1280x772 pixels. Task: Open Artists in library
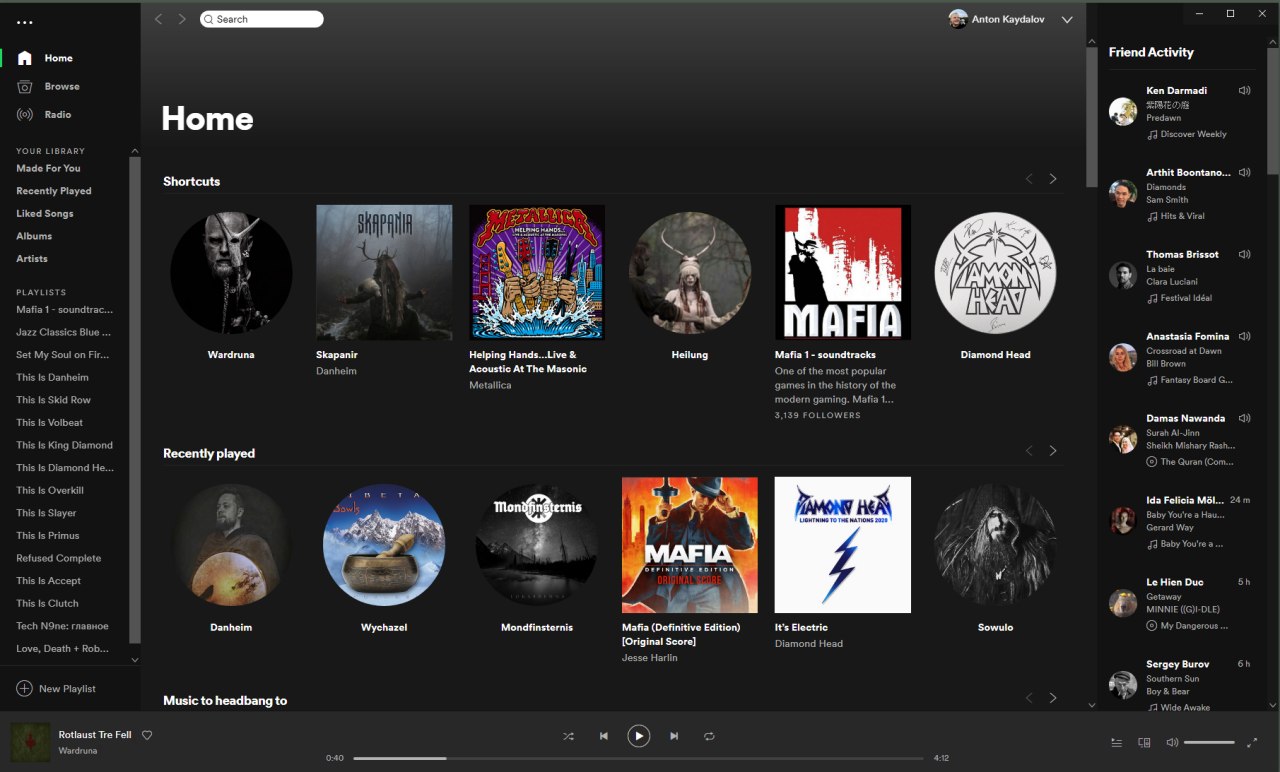coord(32,259)
